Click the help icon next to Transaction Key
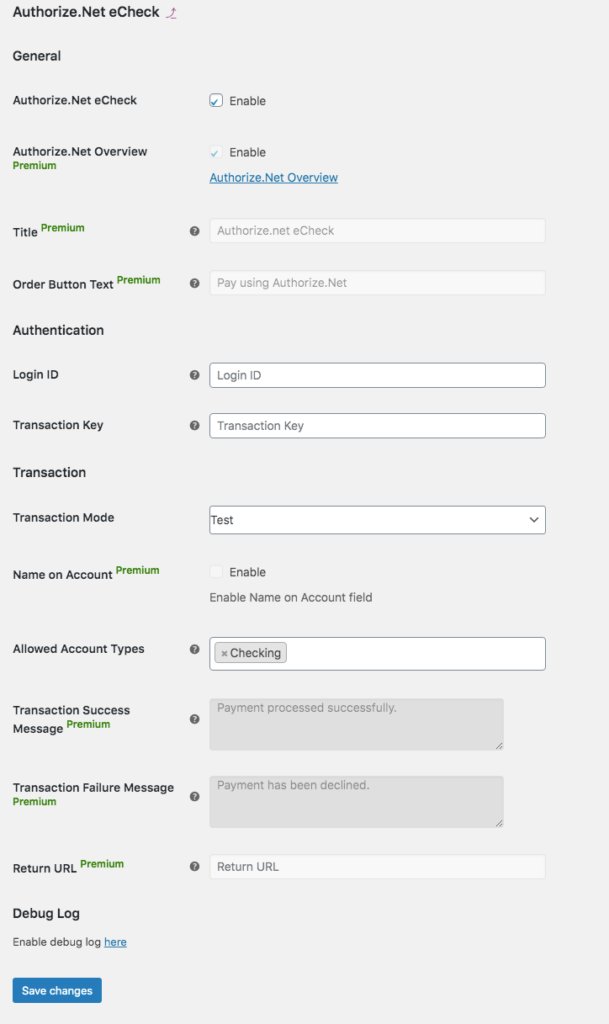Screen dimensions: 609x1024 [195, 425]
